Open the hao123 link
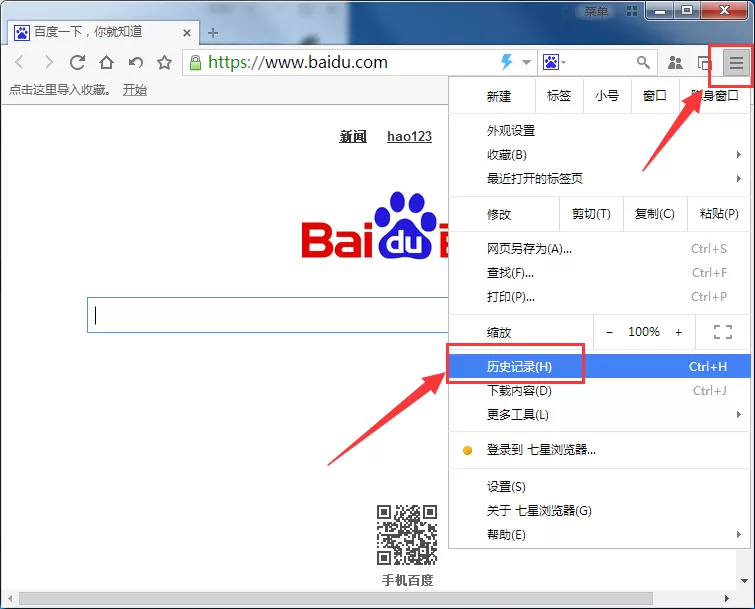755x609 pixels. [x=409, y=136]
